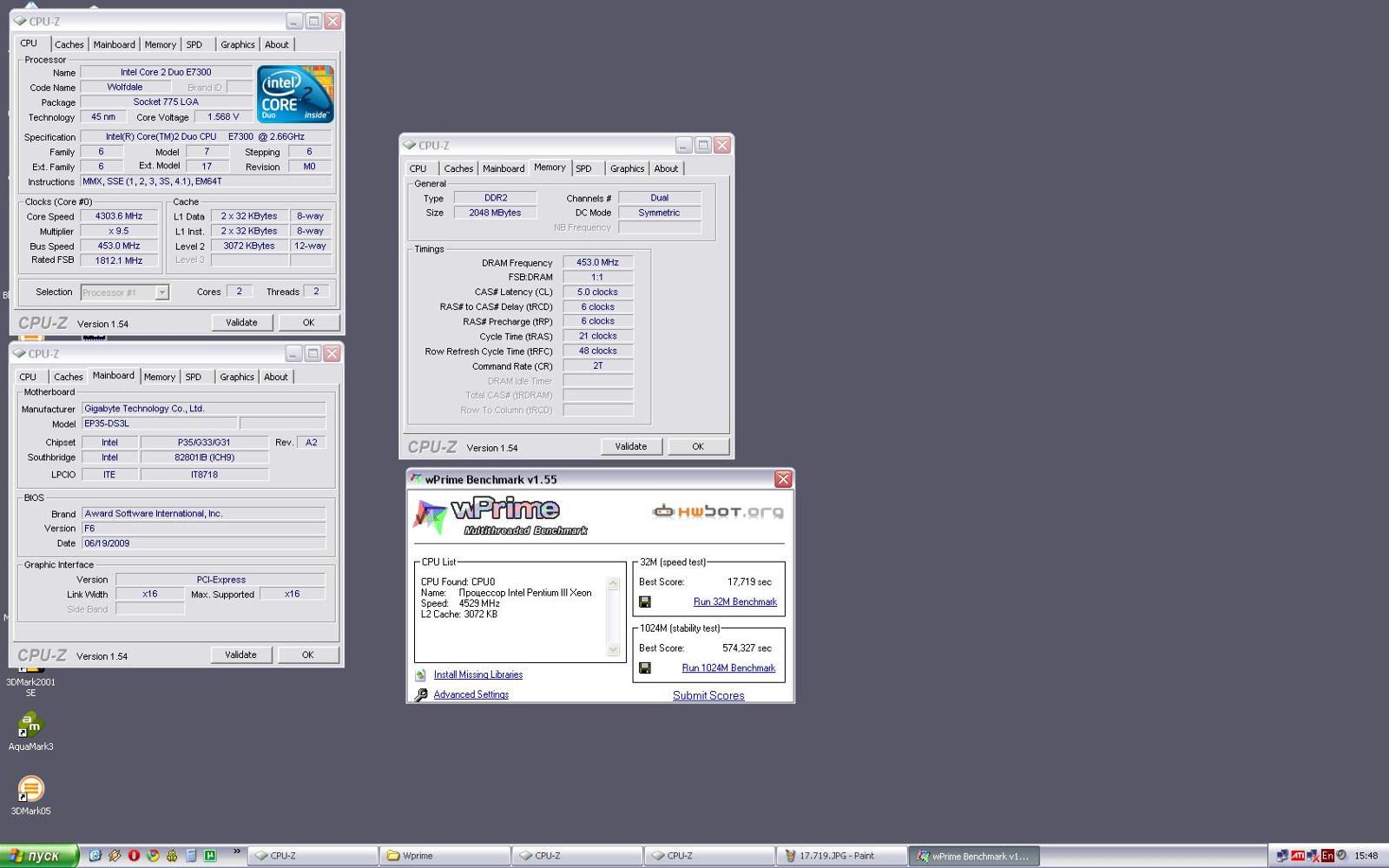Expand the quick launch overflow chevron
This screenshot has height=868, width=1389.
point(236,852)
